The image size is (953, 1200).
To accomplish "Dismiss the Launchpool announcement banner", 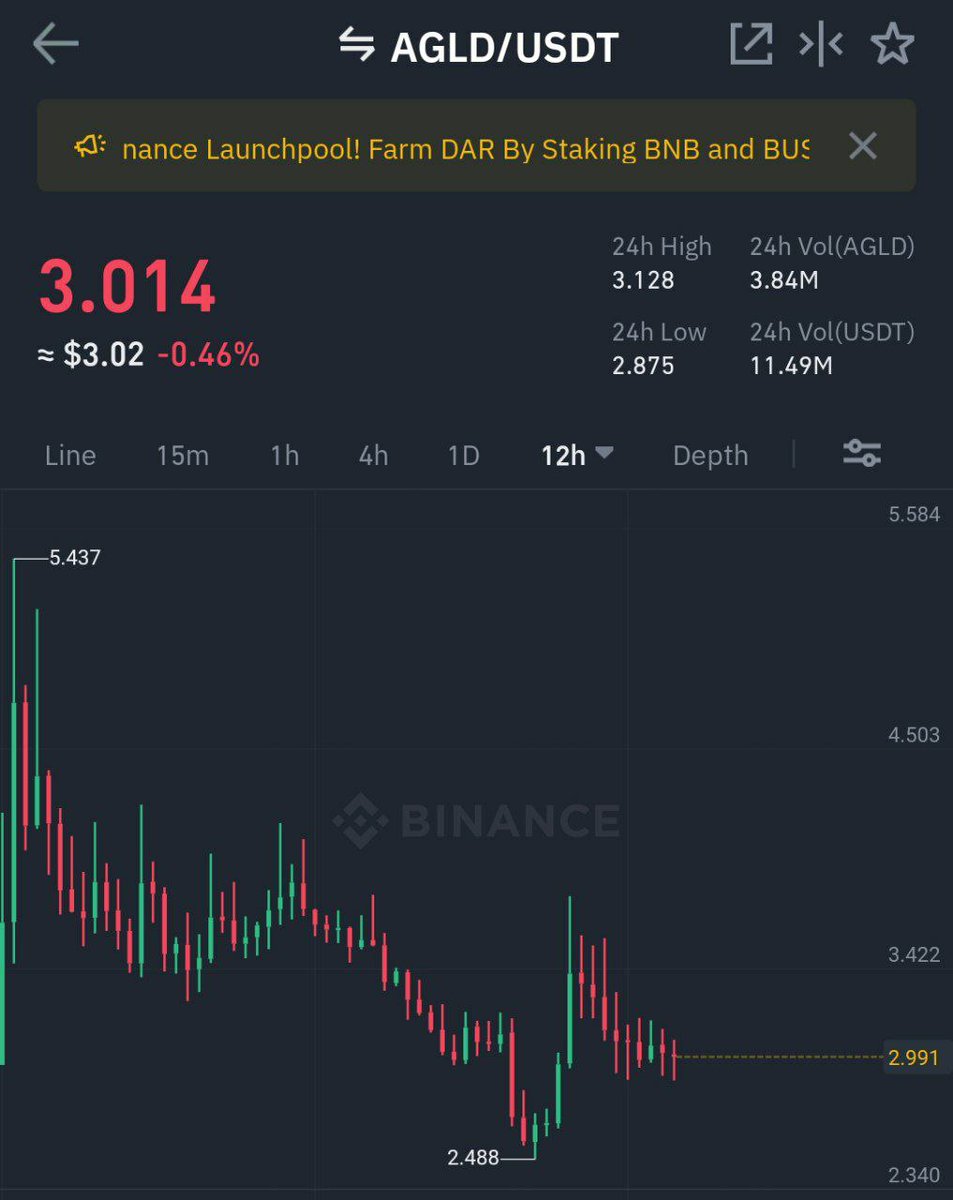I will (862, 147).
